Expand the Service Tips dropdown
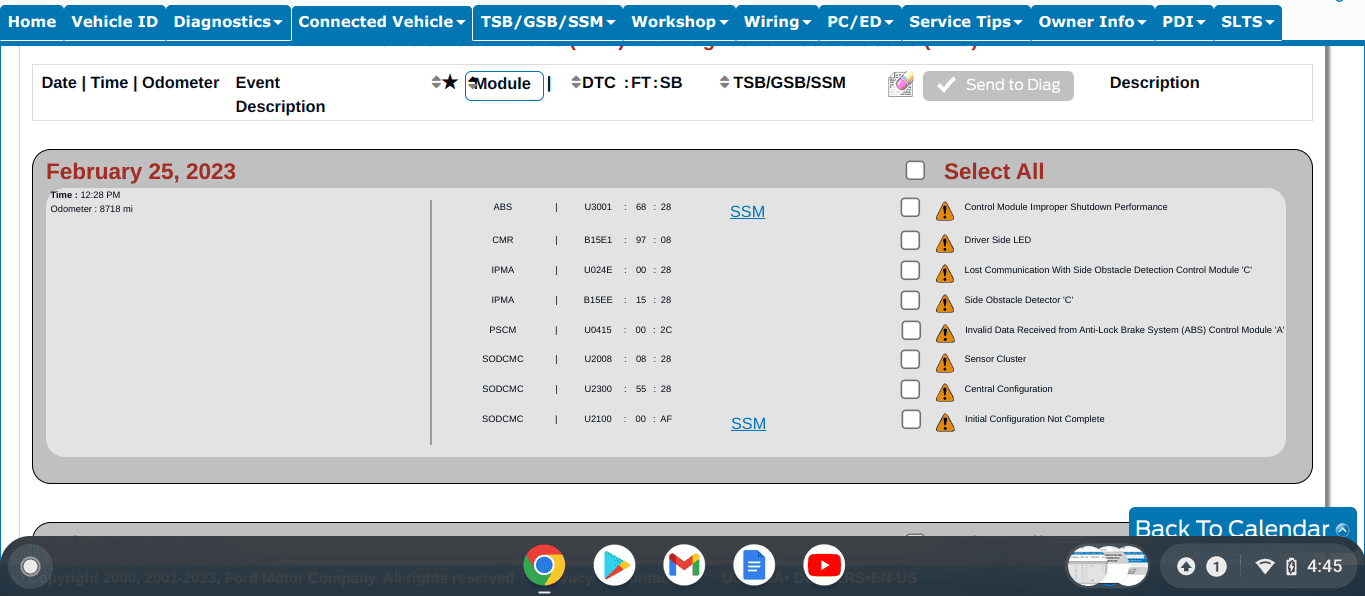This screenshot has width=1365, height=596. pyautogui.click(x=965, y=22)
